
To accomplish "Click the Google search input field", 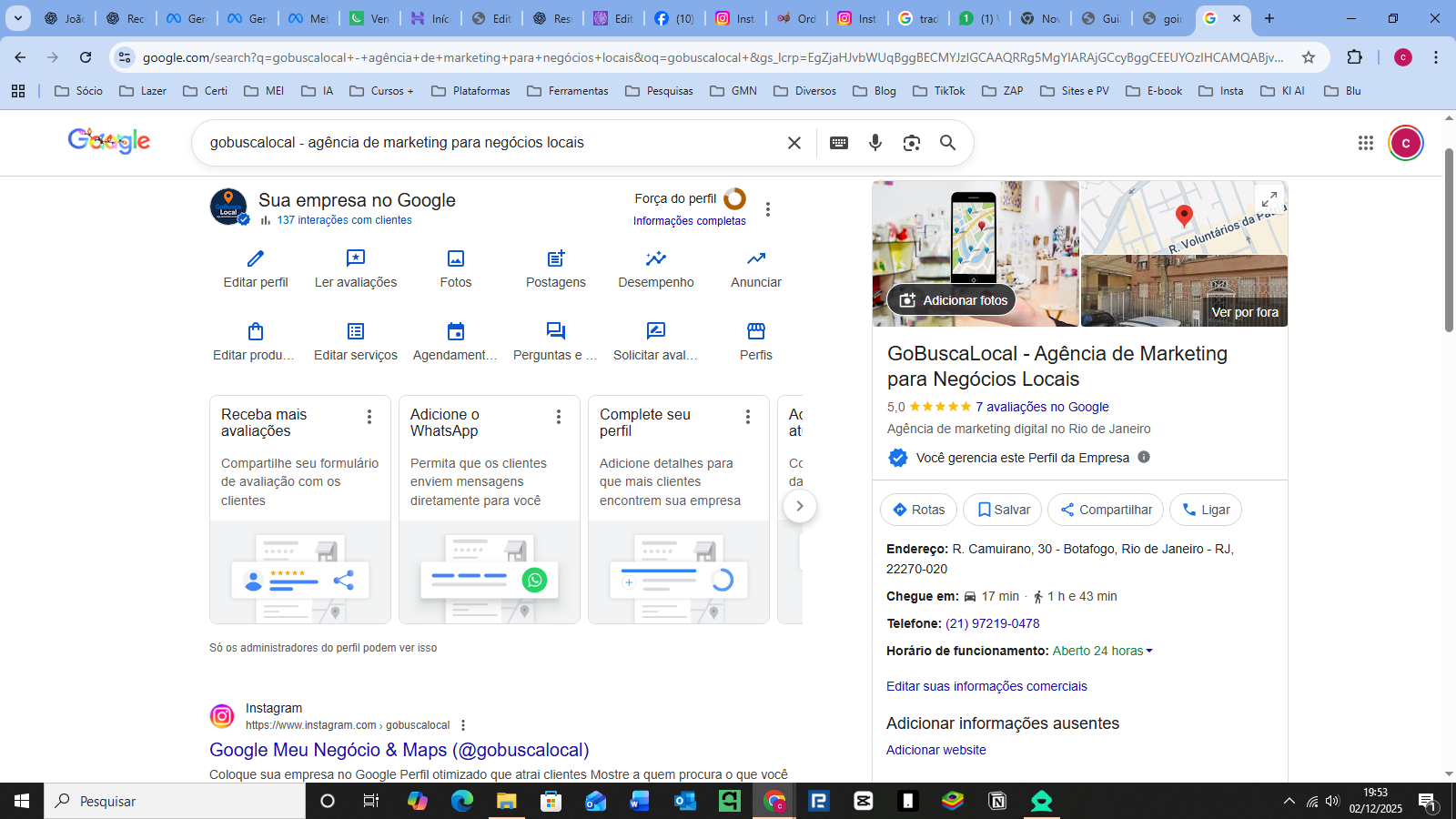I will 491,143.
